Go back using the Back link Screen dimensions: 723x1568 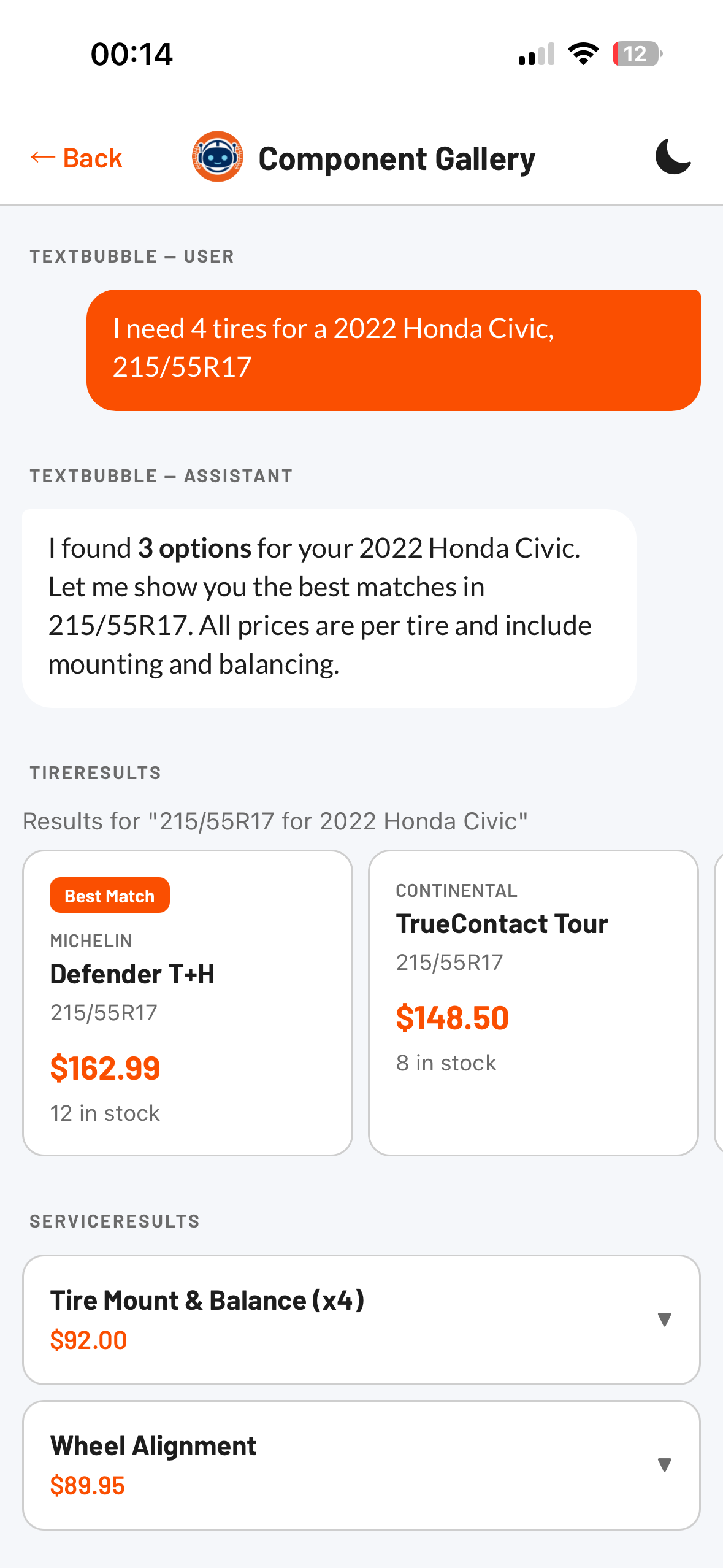(76, 157)
